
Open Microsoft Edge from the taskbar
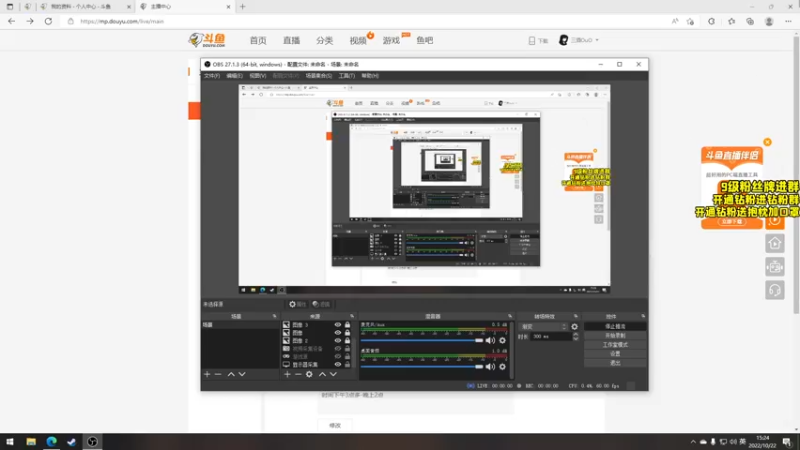pyautogui.click(x=52, y=441)
